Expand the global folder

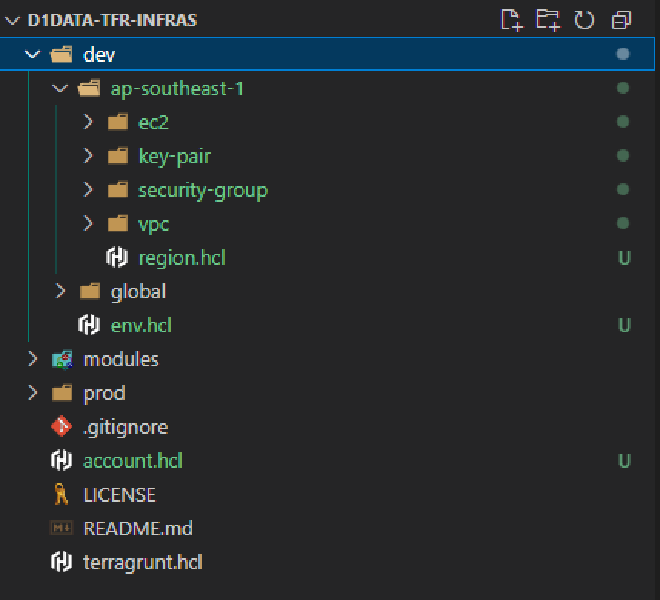(60, 291)
